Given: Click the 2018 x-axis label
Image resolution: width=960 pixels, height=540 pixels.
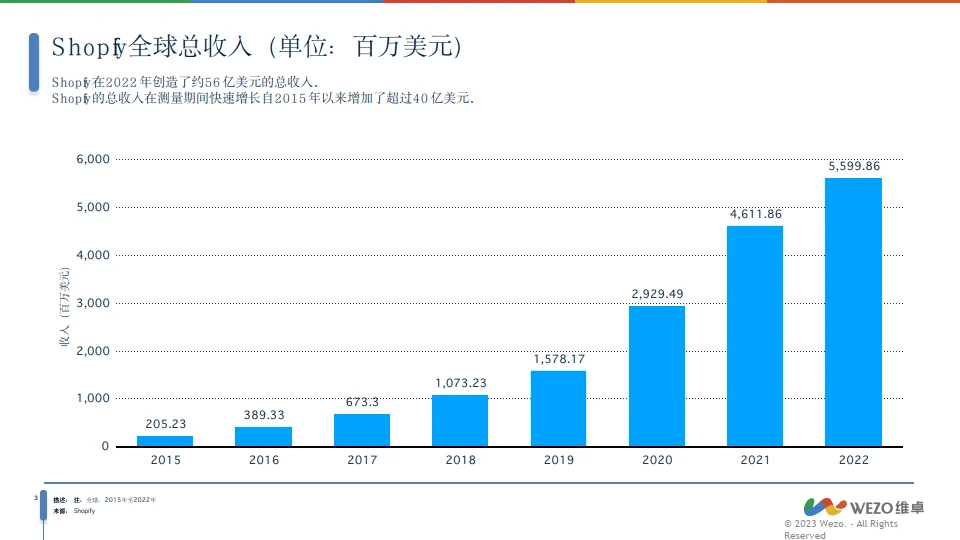Looking at the screenshot, I should (x=460, y=460).
